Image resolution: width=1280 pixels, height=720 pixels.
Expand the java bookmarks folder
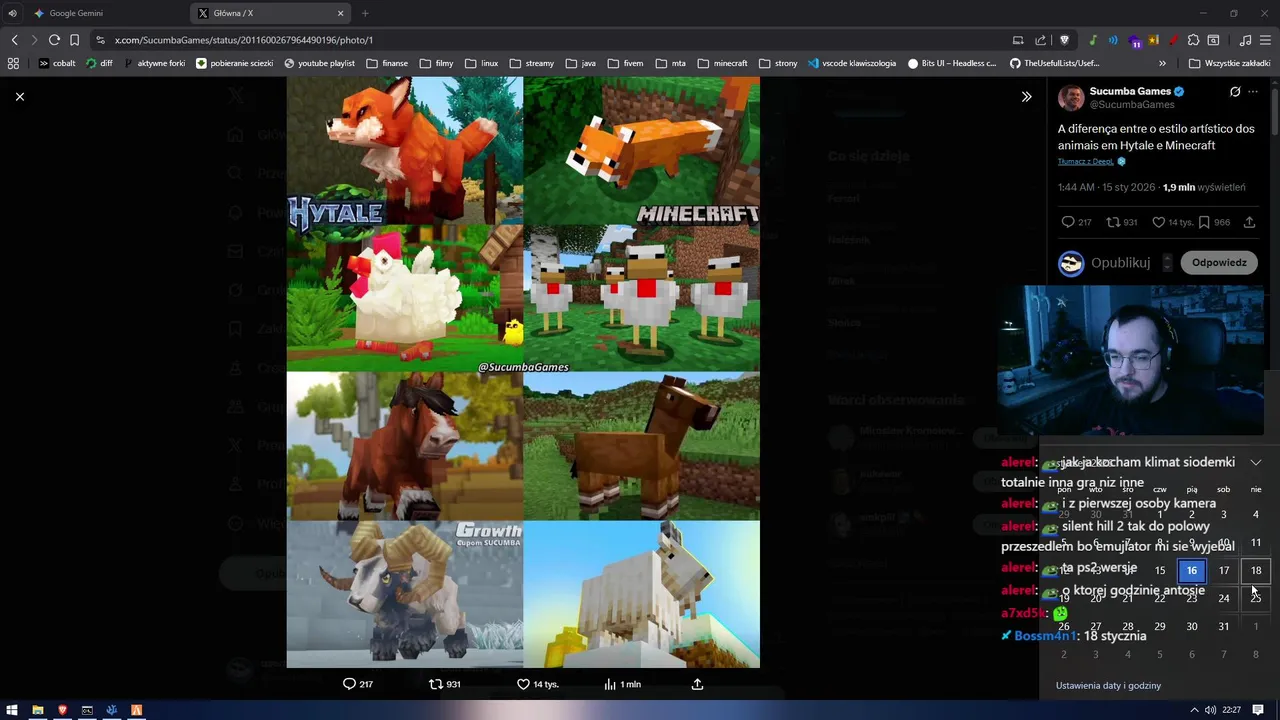pos(580,63)
